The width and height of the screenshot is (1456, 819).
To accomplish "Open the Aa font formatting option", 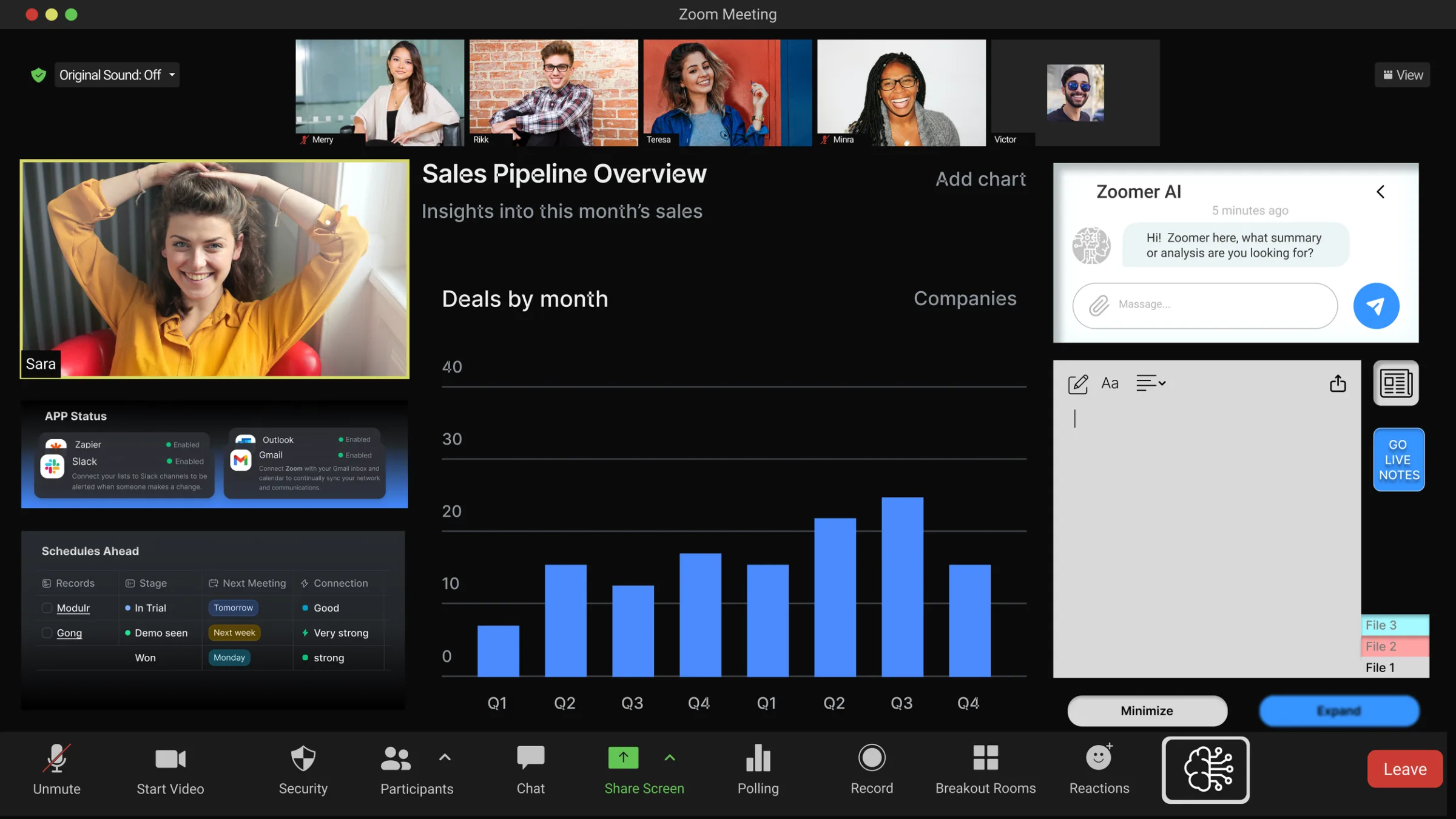I will coord(1110,383).
